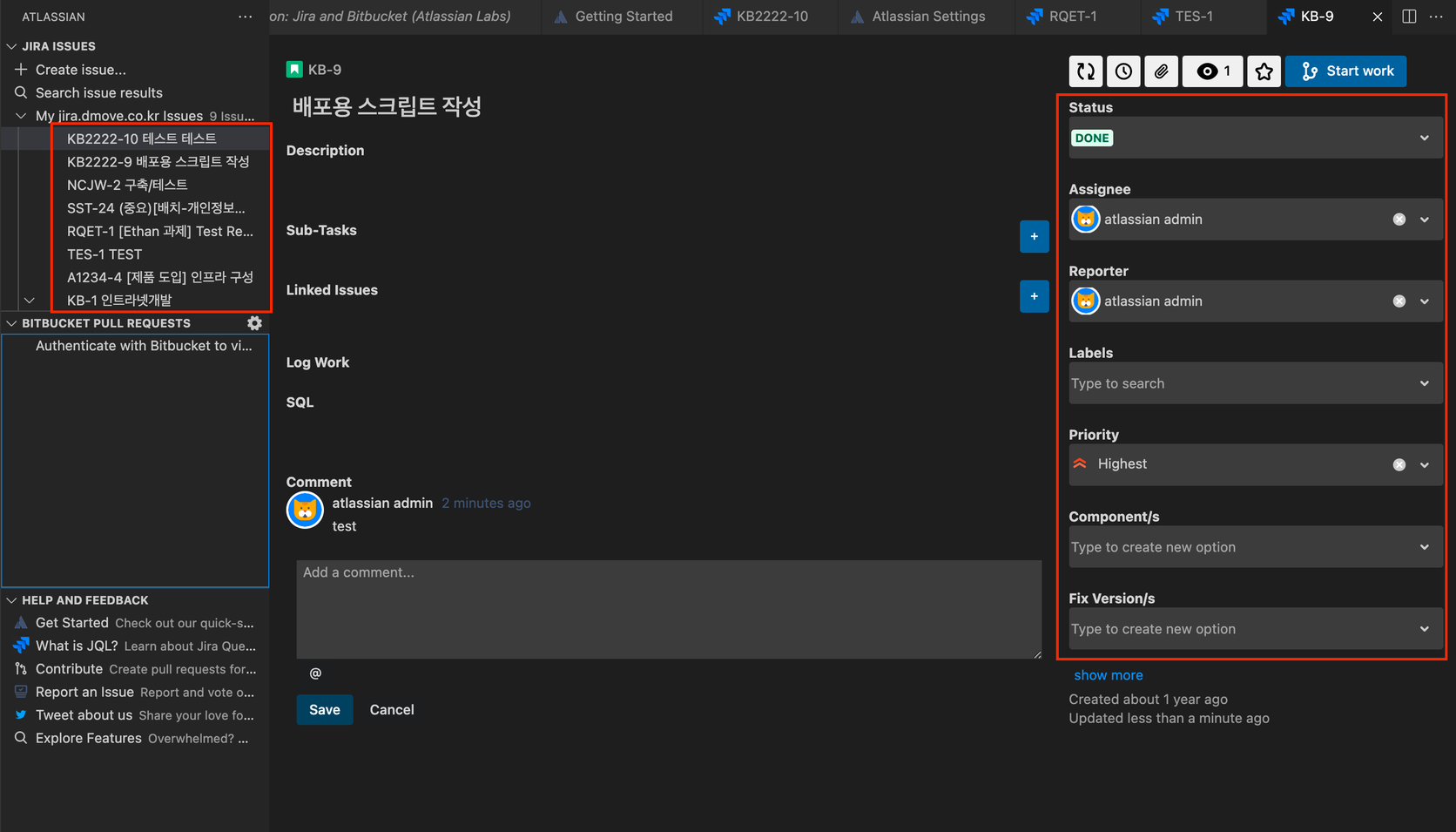Image resolution: width=1456 pixels, height=832 pixels.
Task: Toggle watching via the eye icon
Action: tap(1207, 71)
